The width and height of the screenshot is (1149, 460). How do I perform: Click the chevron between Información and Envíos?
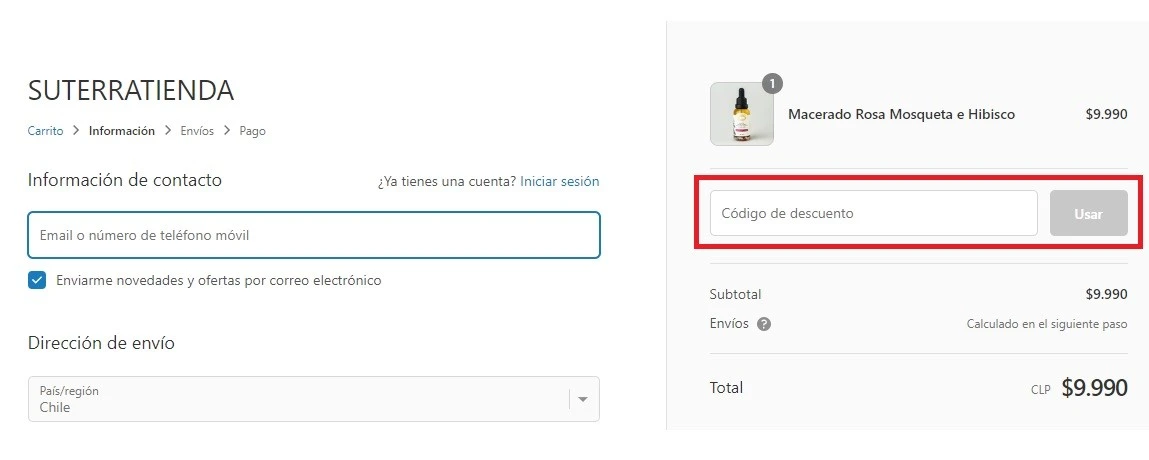[x=168, y=131]
